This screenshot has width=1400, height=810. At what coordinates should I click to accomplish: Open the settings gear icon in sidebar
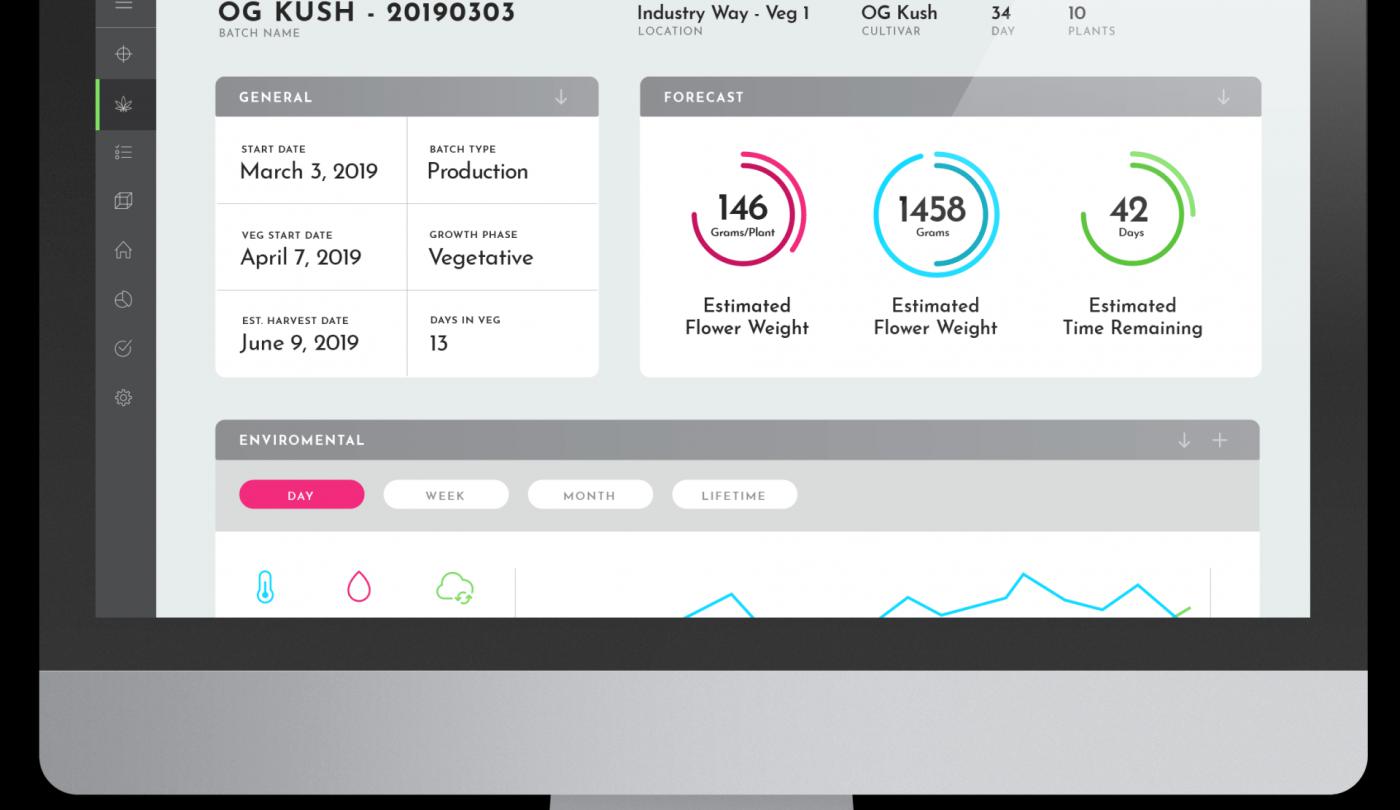[124, 397]
